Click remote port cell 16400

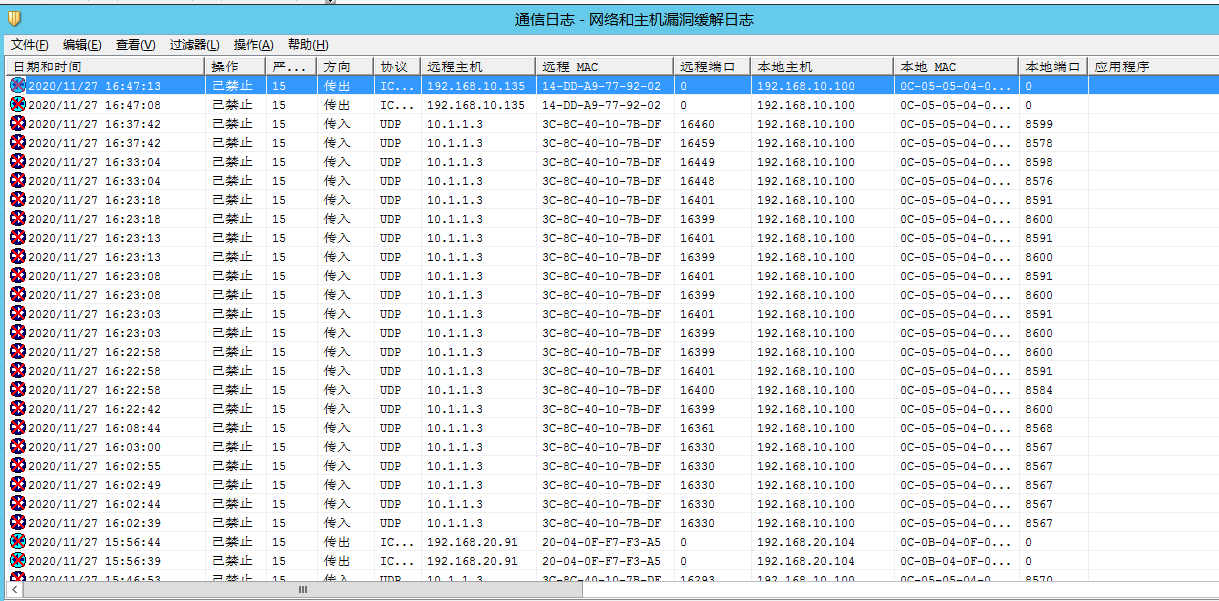pyautogui.click(x=697, y=390)
